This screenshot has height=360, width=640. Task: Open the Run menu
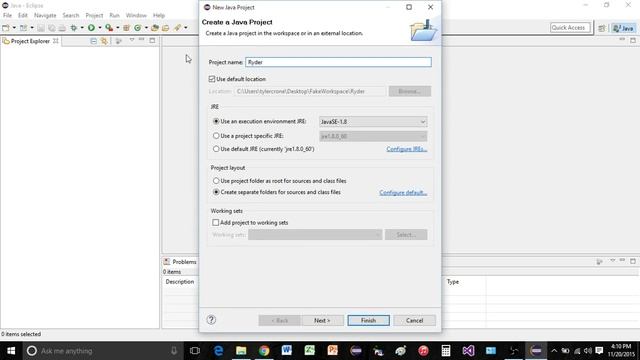[x=114, y=15]
